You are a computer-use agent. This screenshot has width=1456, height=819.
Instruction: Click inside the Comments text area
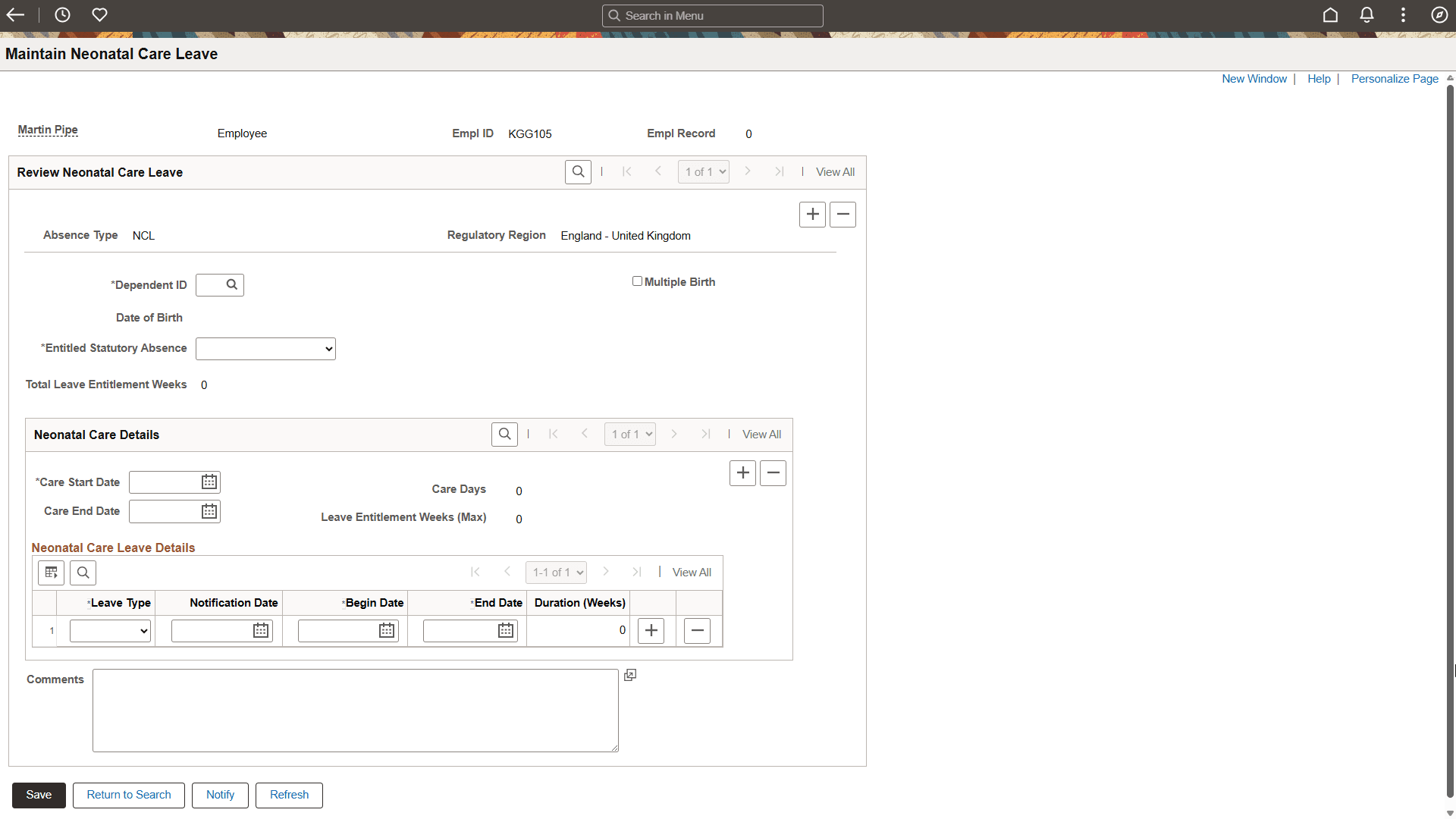(x=355, y=710)
